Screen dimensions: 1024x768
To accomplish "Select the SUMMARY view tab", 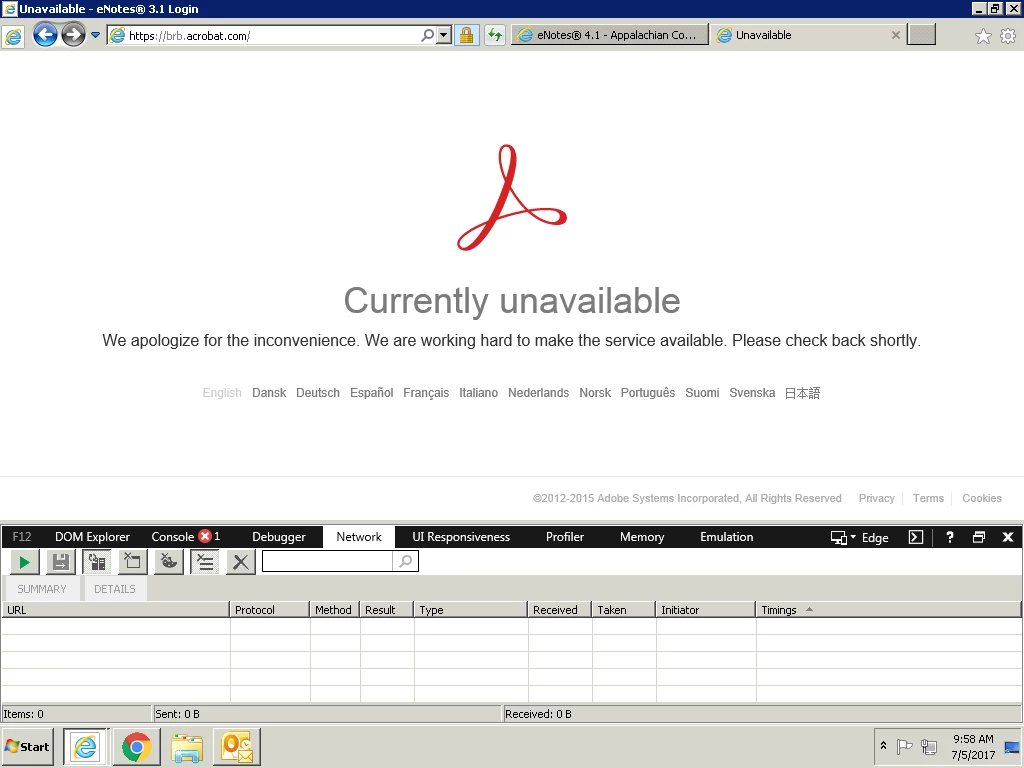I will [x=42, y=589].
